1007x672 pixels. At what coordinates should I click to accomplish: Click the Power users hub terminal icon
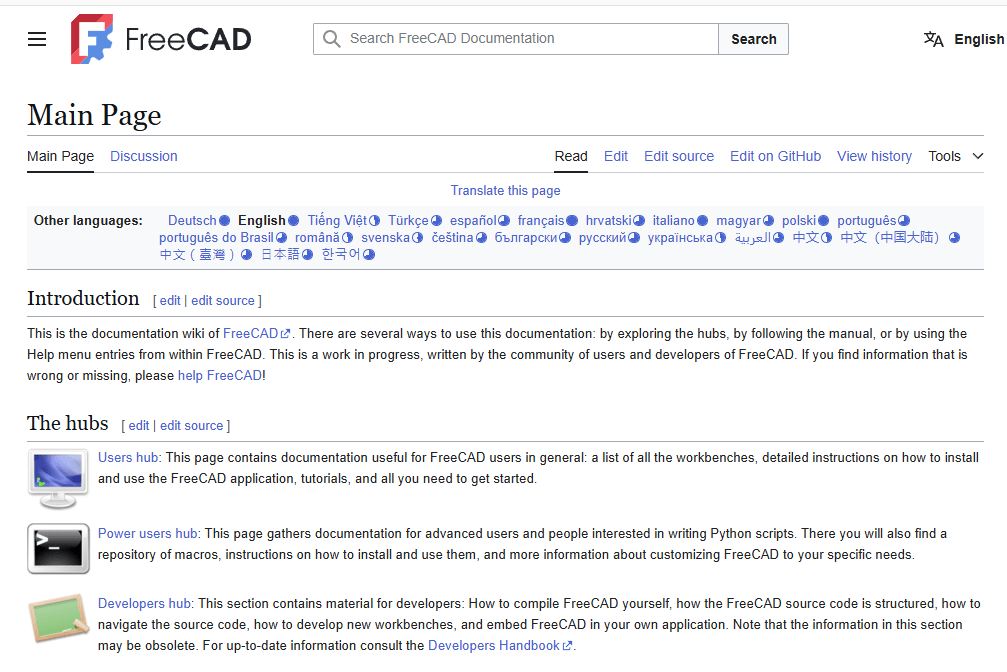tap(58, 548)
